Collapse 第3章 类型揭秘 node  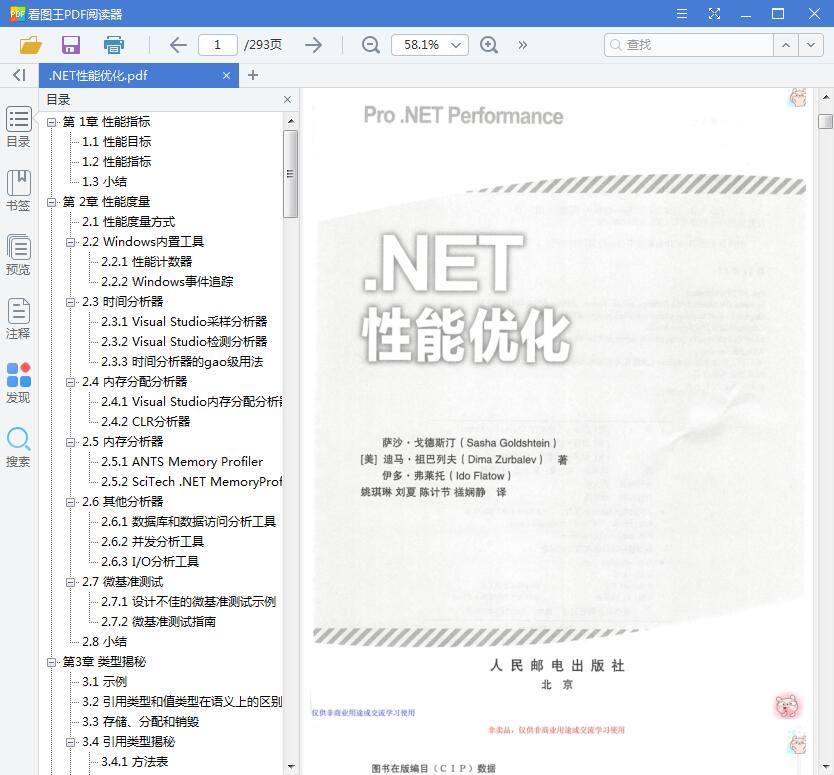coord(51,662)
